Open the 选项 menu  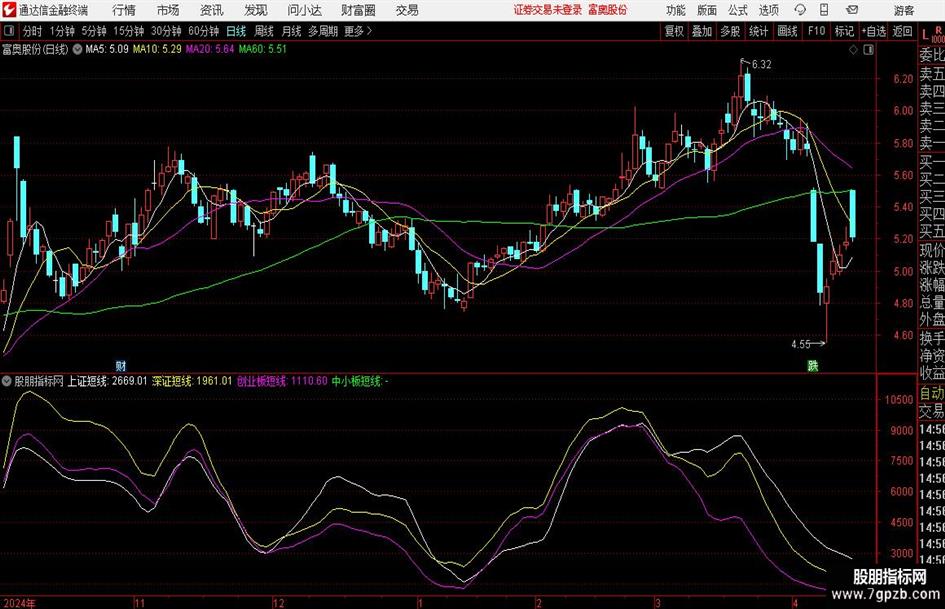[x=769, y=10]
